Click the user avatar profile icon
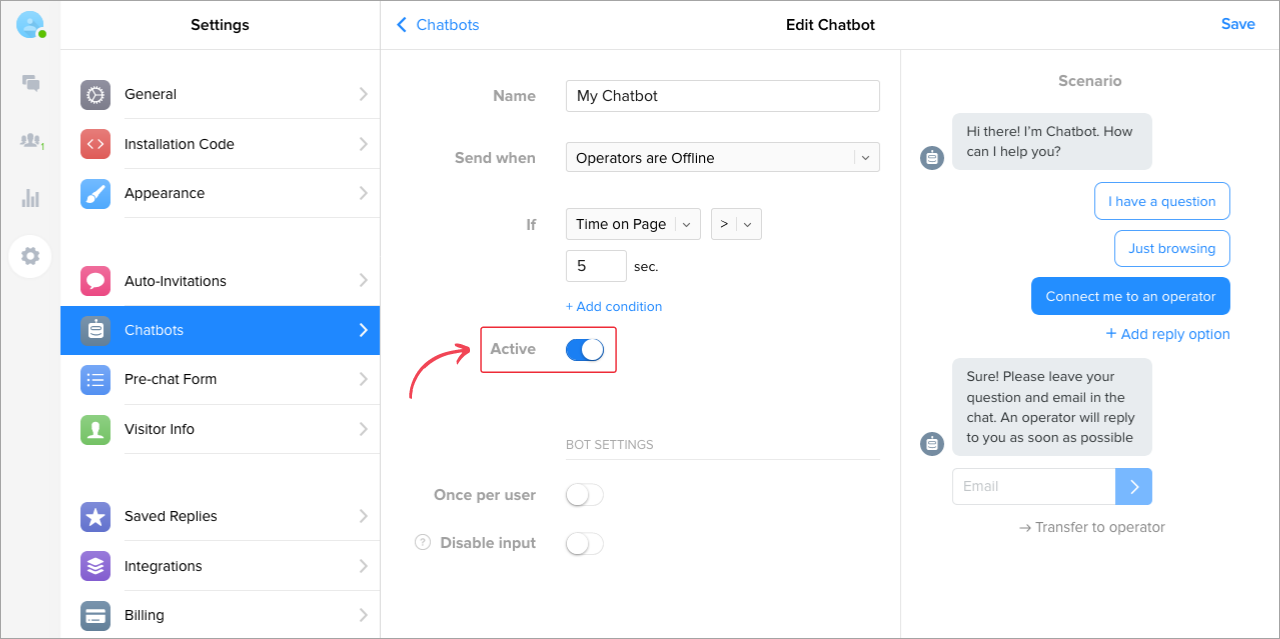Image resolution: width=1280 pixels, height=639 pixels. tap(30, 25)
